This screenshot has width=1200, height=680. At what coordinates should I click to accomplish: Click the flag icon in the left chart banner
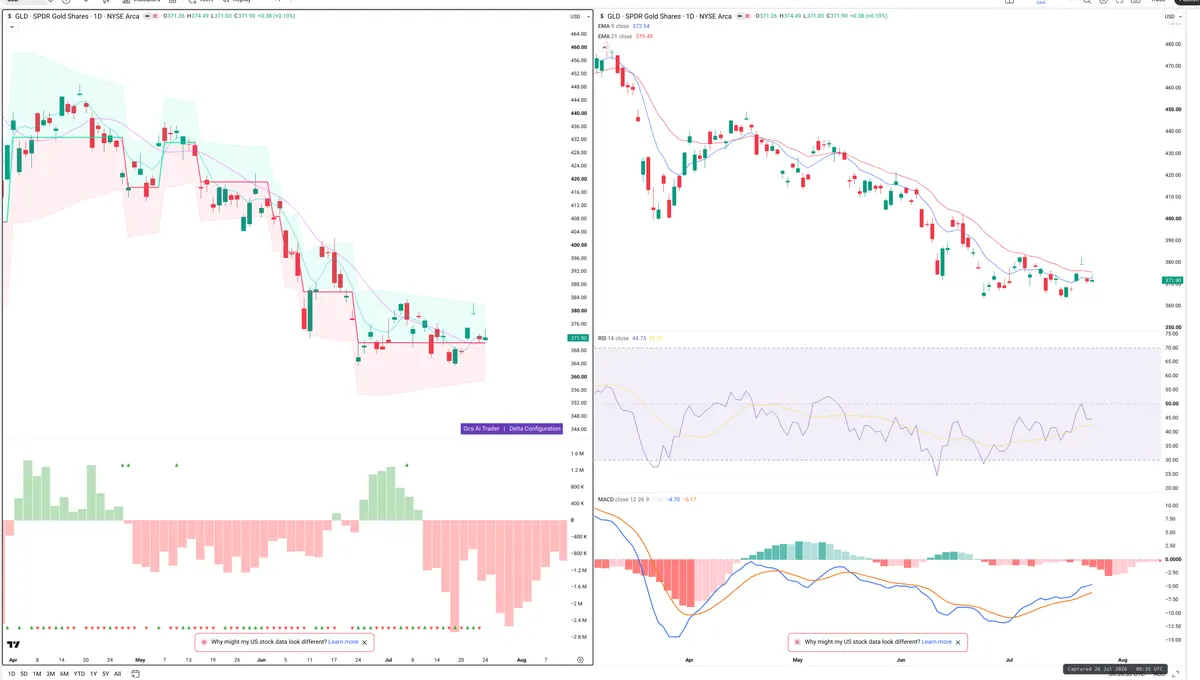point(204,642)
